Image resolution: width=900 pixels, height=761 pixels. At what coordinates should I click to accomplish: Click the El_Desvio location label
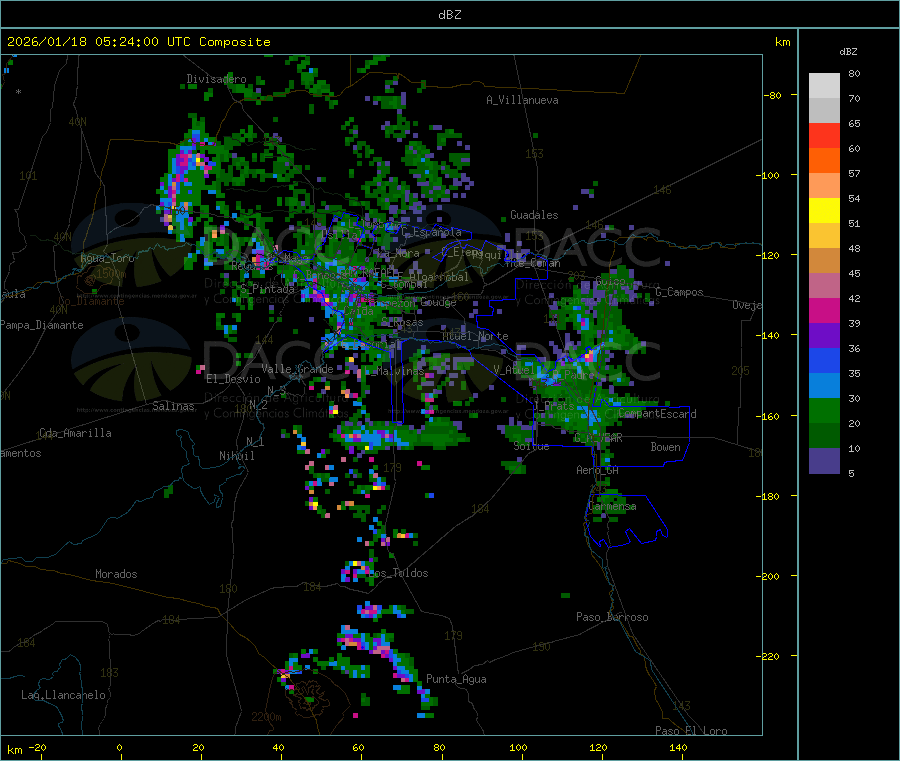tap(233, 379)
